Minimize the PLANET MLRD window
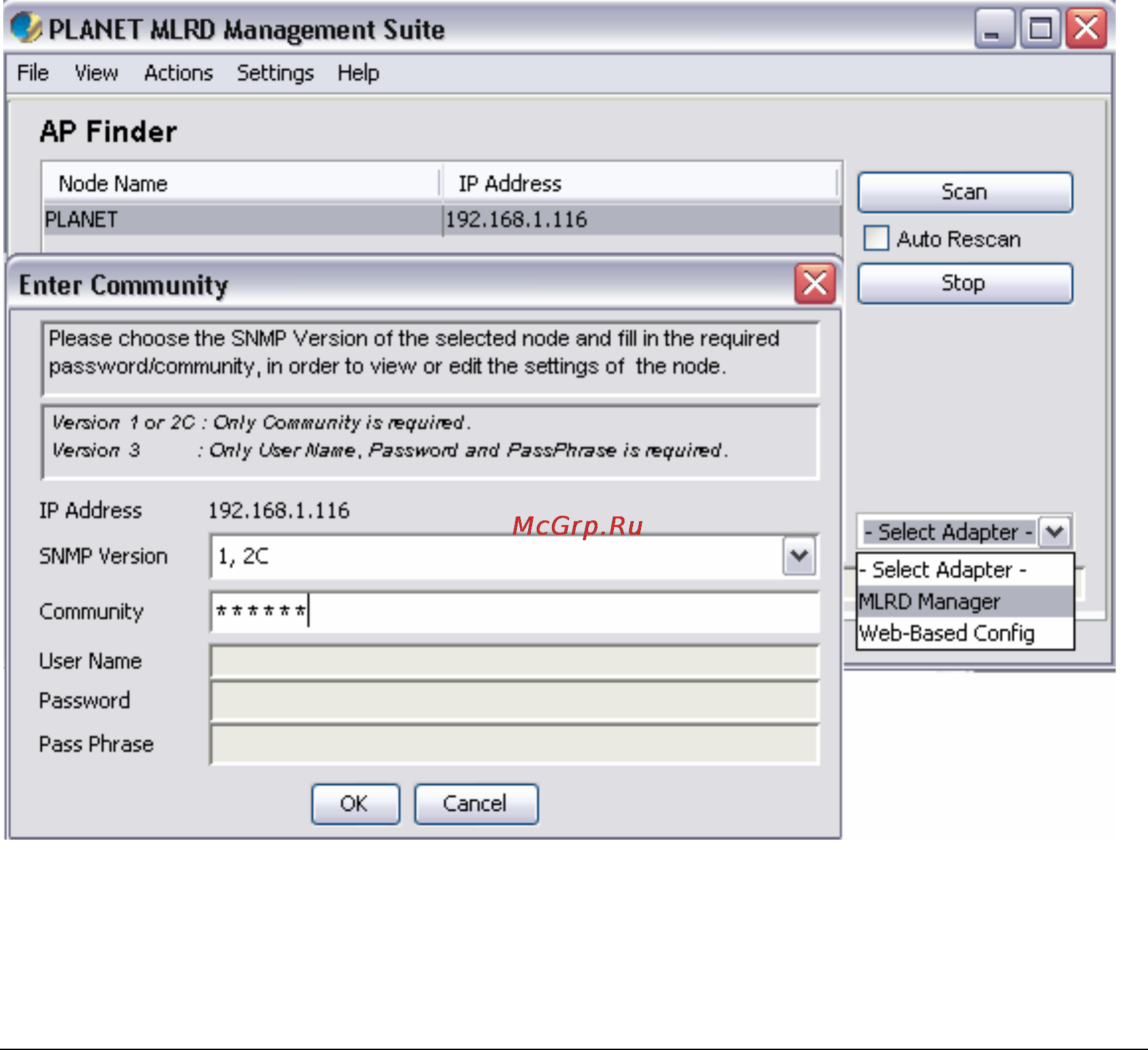 click(x=994, y=29)
